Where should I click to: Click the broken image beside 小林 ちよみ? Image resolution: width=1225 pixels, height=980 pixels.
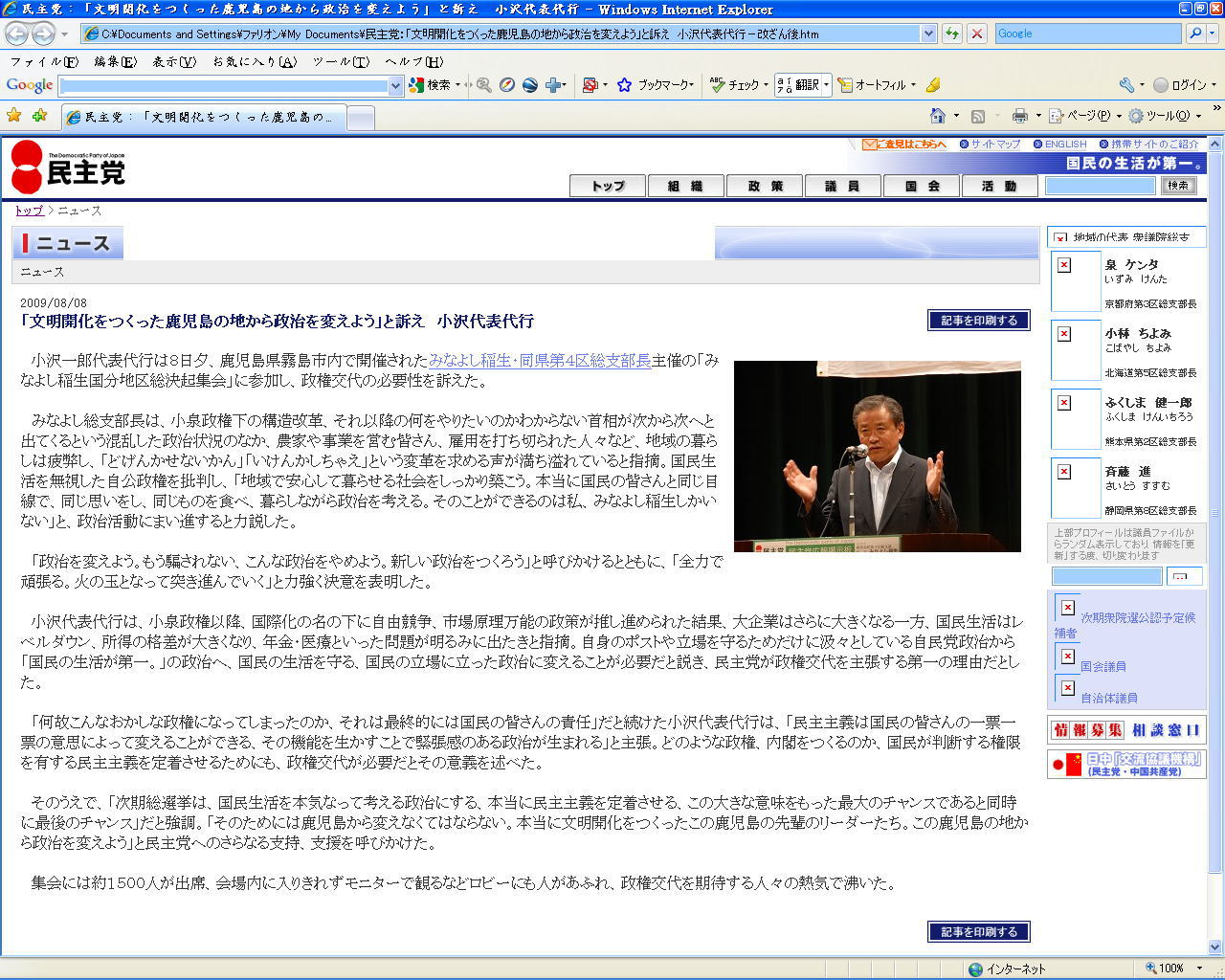[x=1064, y=334]
